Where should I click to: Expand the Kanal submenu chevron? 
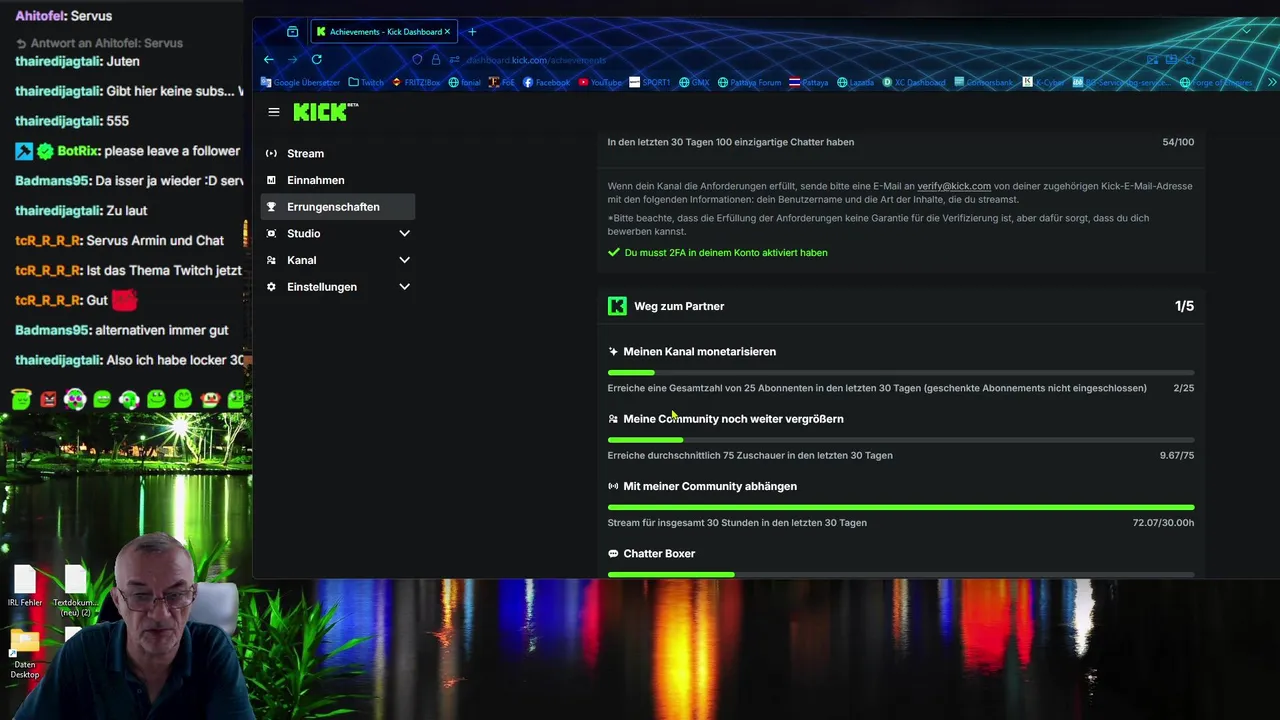point(404,260)
